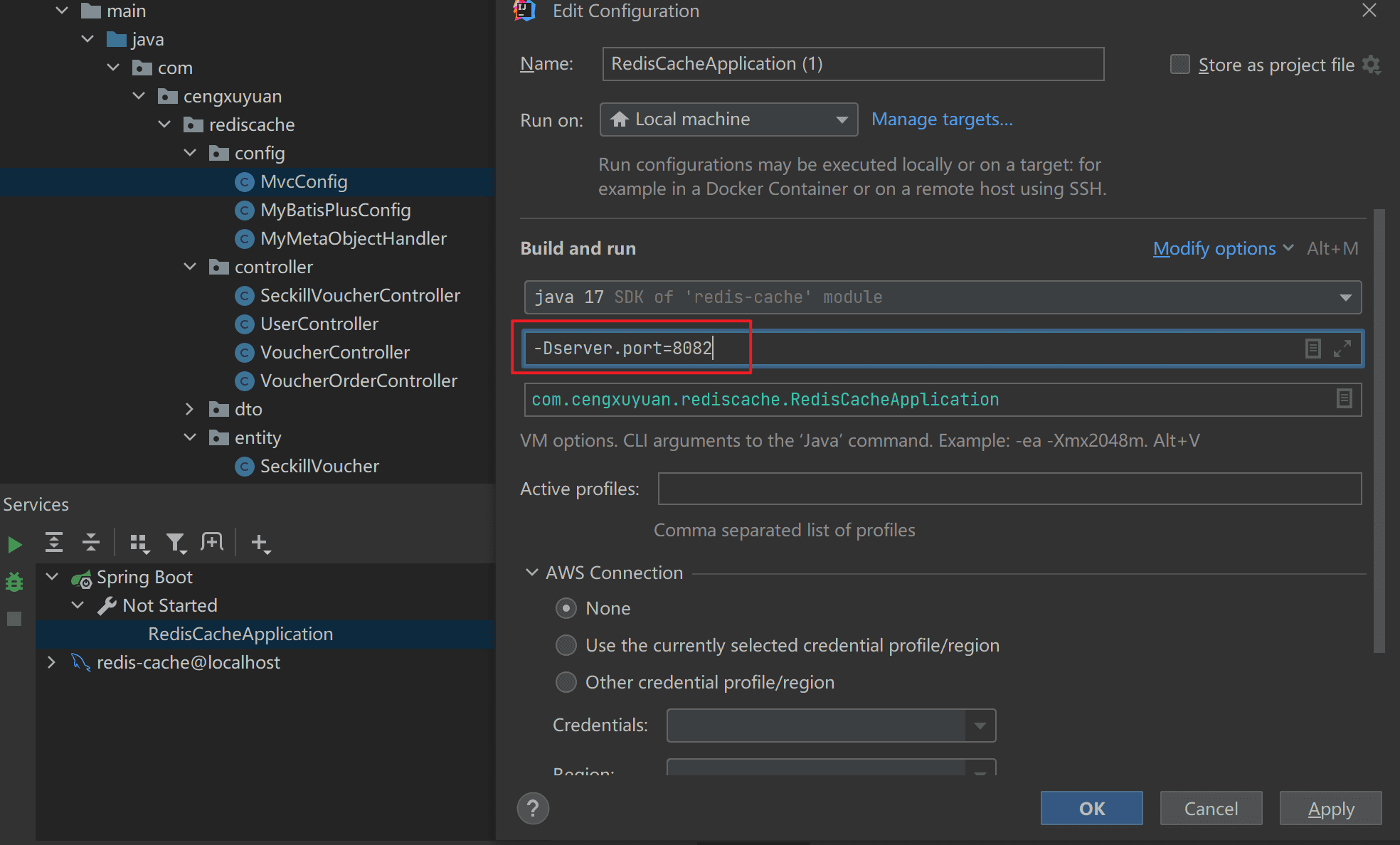Collapse the entity folder
Viewport: 1400px width, 845px height.
pyautogui.click(x=190, y=437)
